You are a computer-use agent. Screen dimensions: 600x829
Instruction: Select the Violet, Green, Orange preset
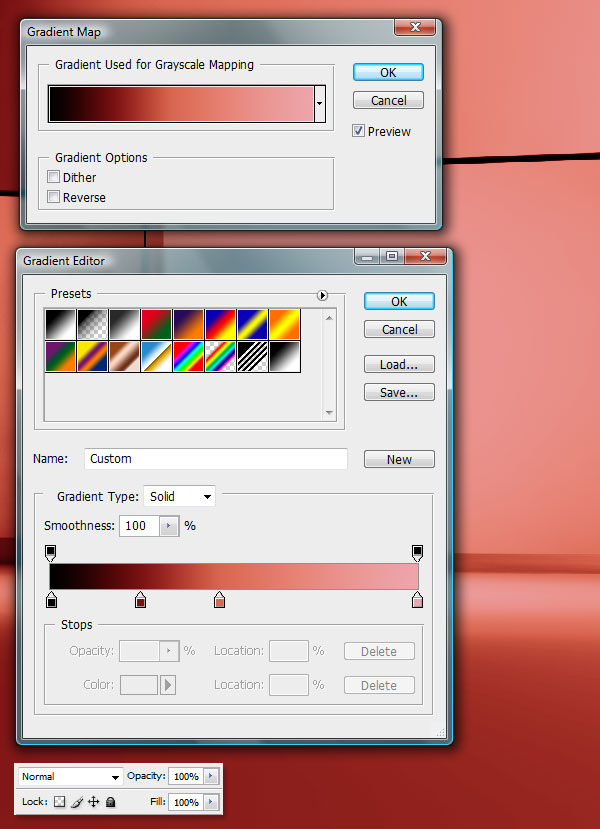click(x=60, y=357)
